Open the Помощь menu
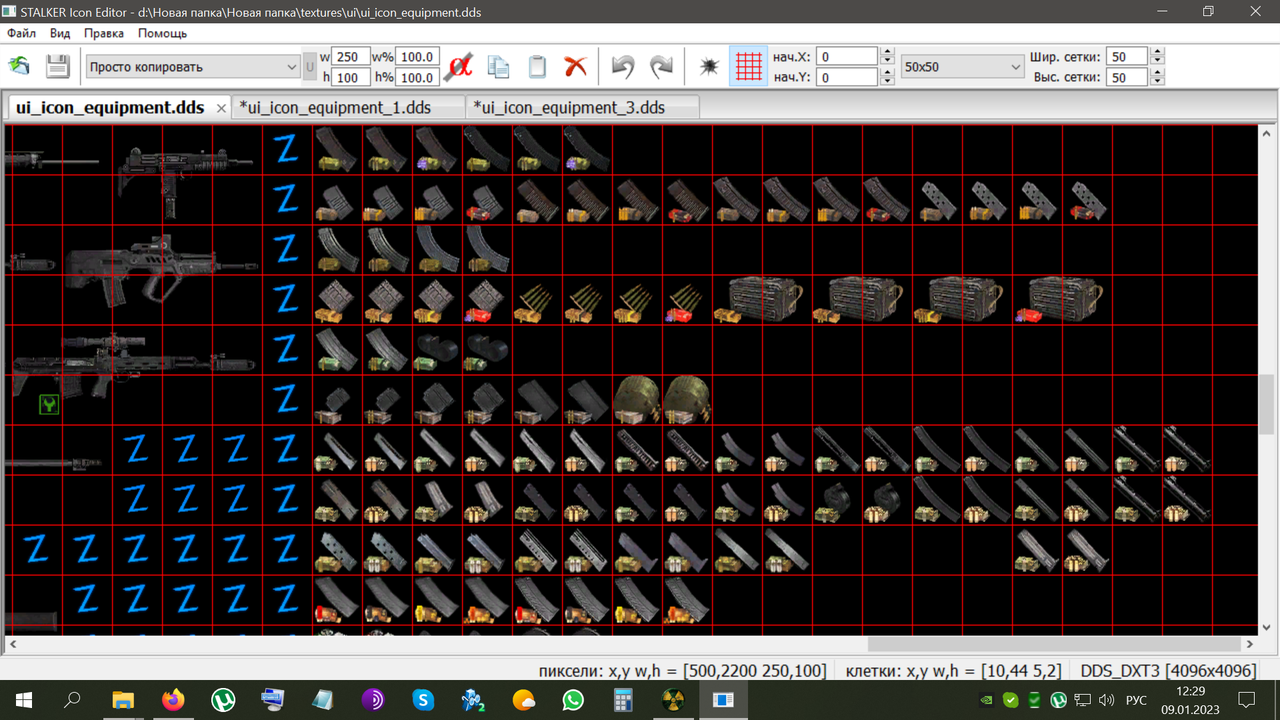1280x720 pixels. [x=162, y=33]
